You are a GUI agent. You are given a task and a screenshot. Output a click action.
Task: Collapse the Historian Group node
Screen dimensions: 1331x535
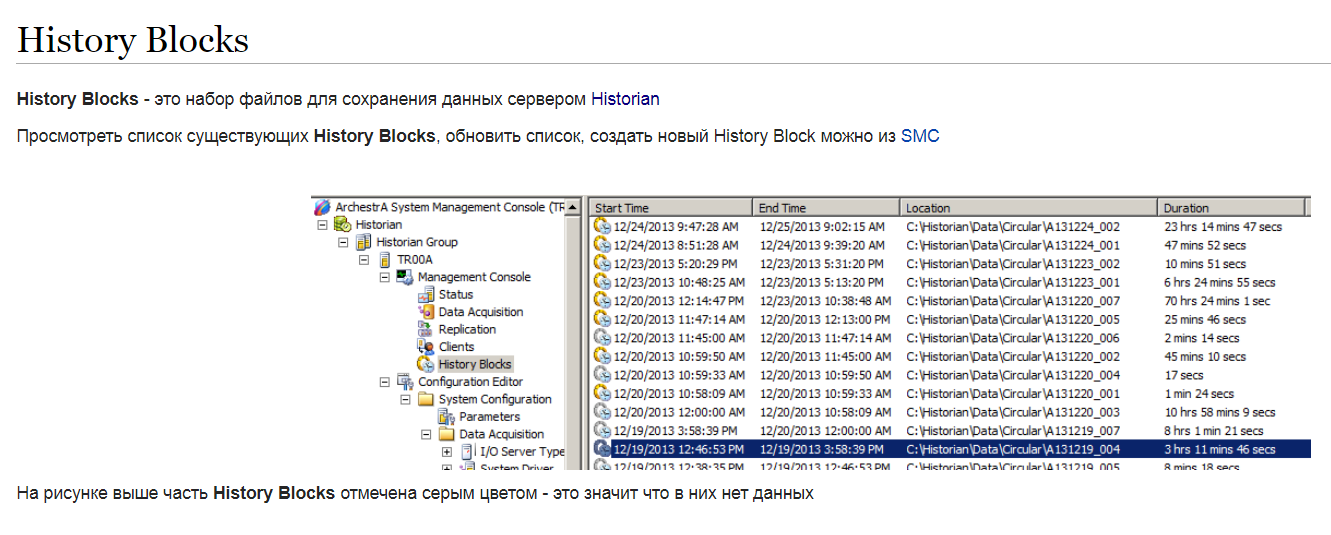343,243
